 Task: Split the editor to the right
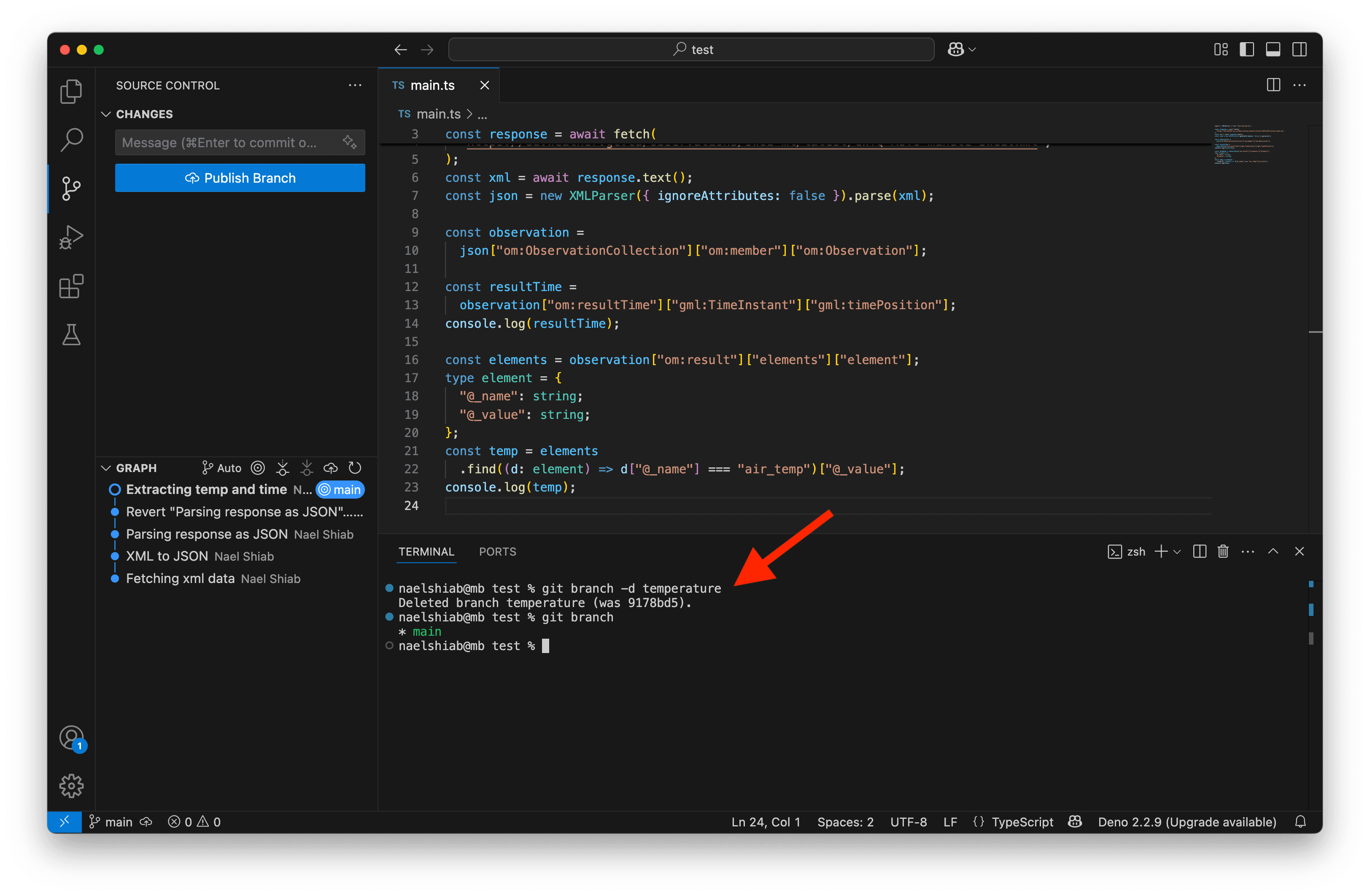tap(1273, 85)
